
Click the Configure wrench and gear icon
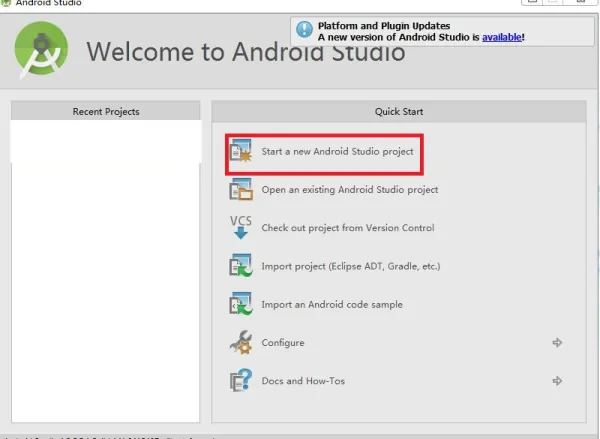click(x=241, y=342)
